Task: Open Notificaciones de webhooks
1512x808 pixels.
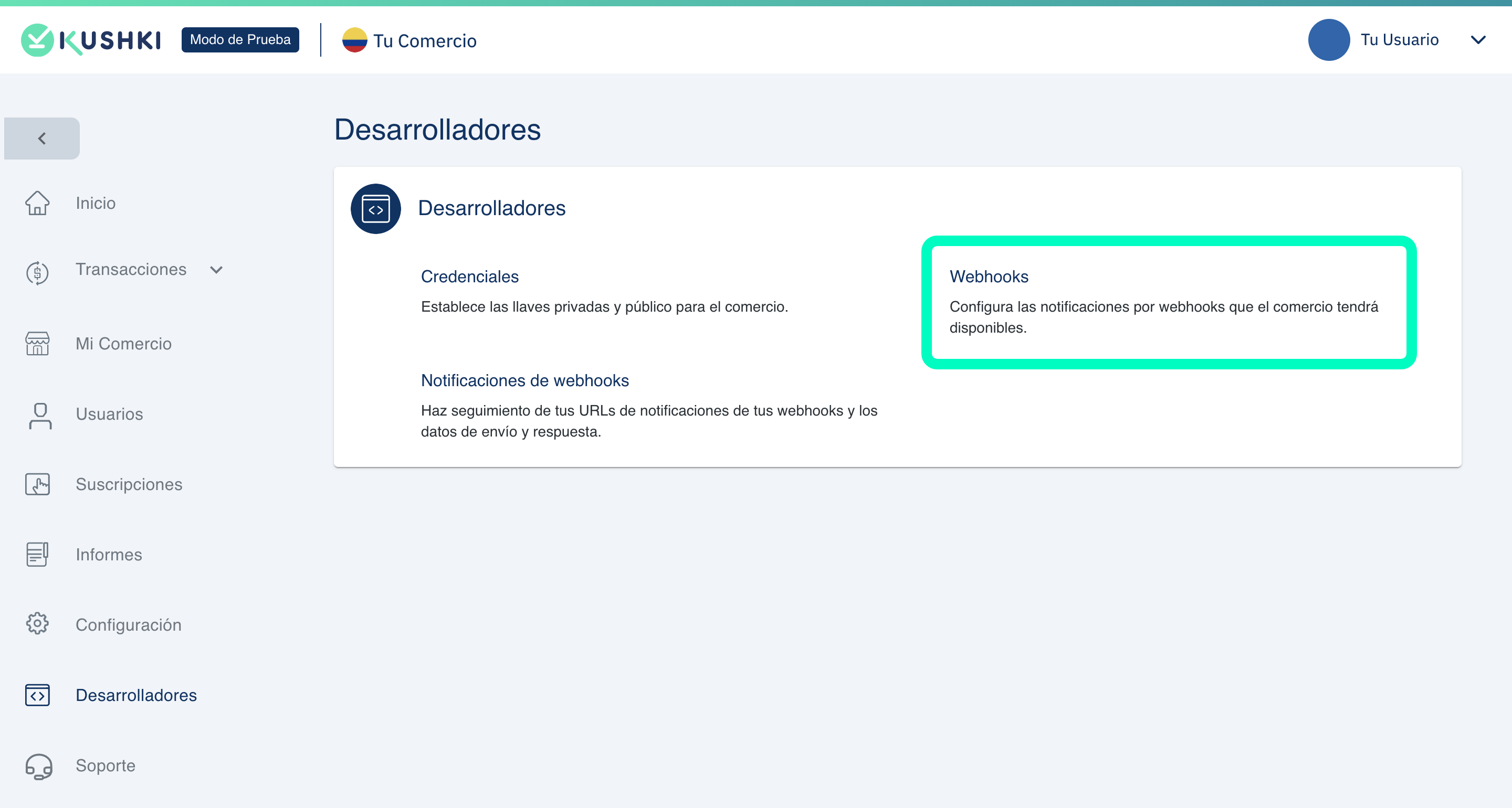Action: (525, 380)
